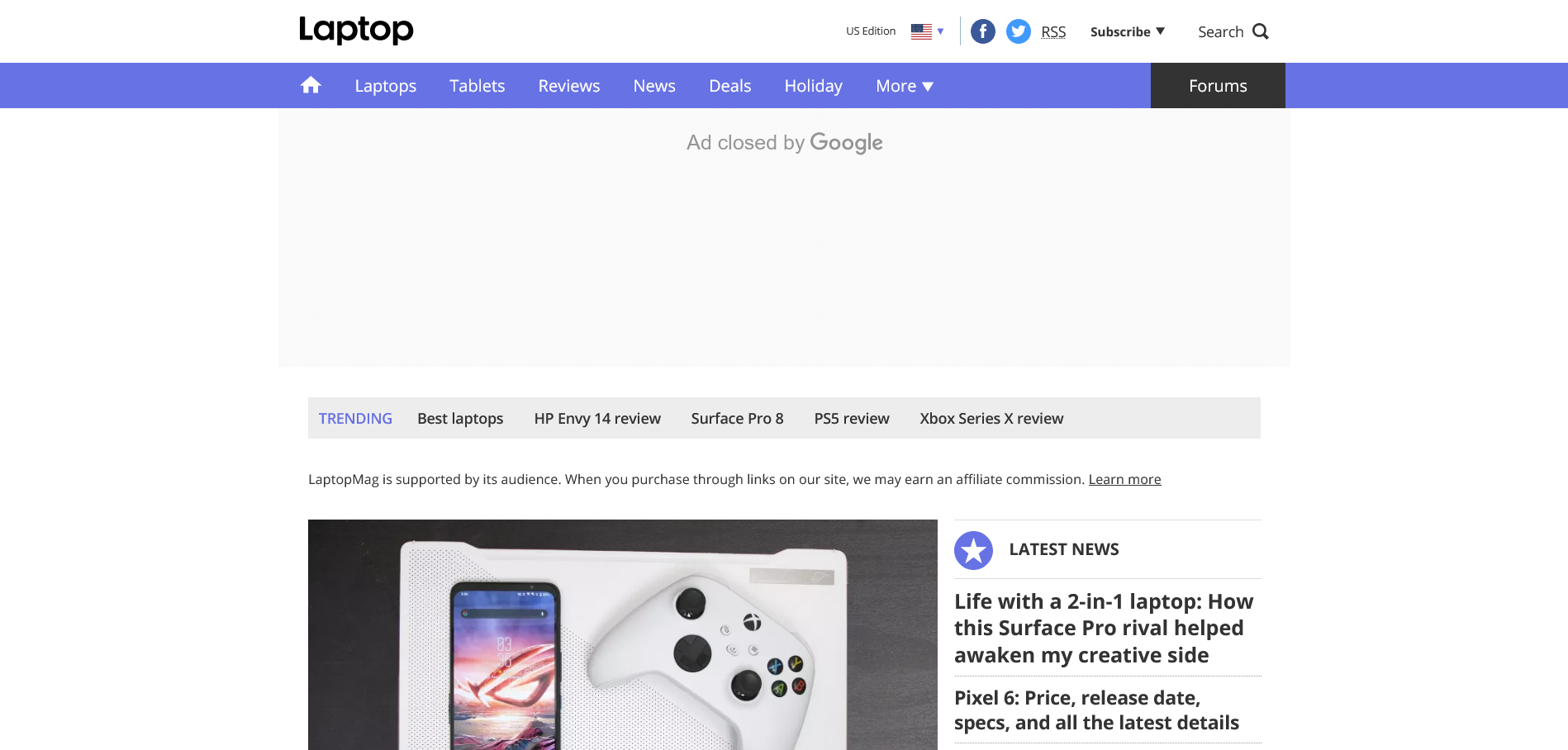
Task: Open the edition selector arrow
Action: point(940,31)
